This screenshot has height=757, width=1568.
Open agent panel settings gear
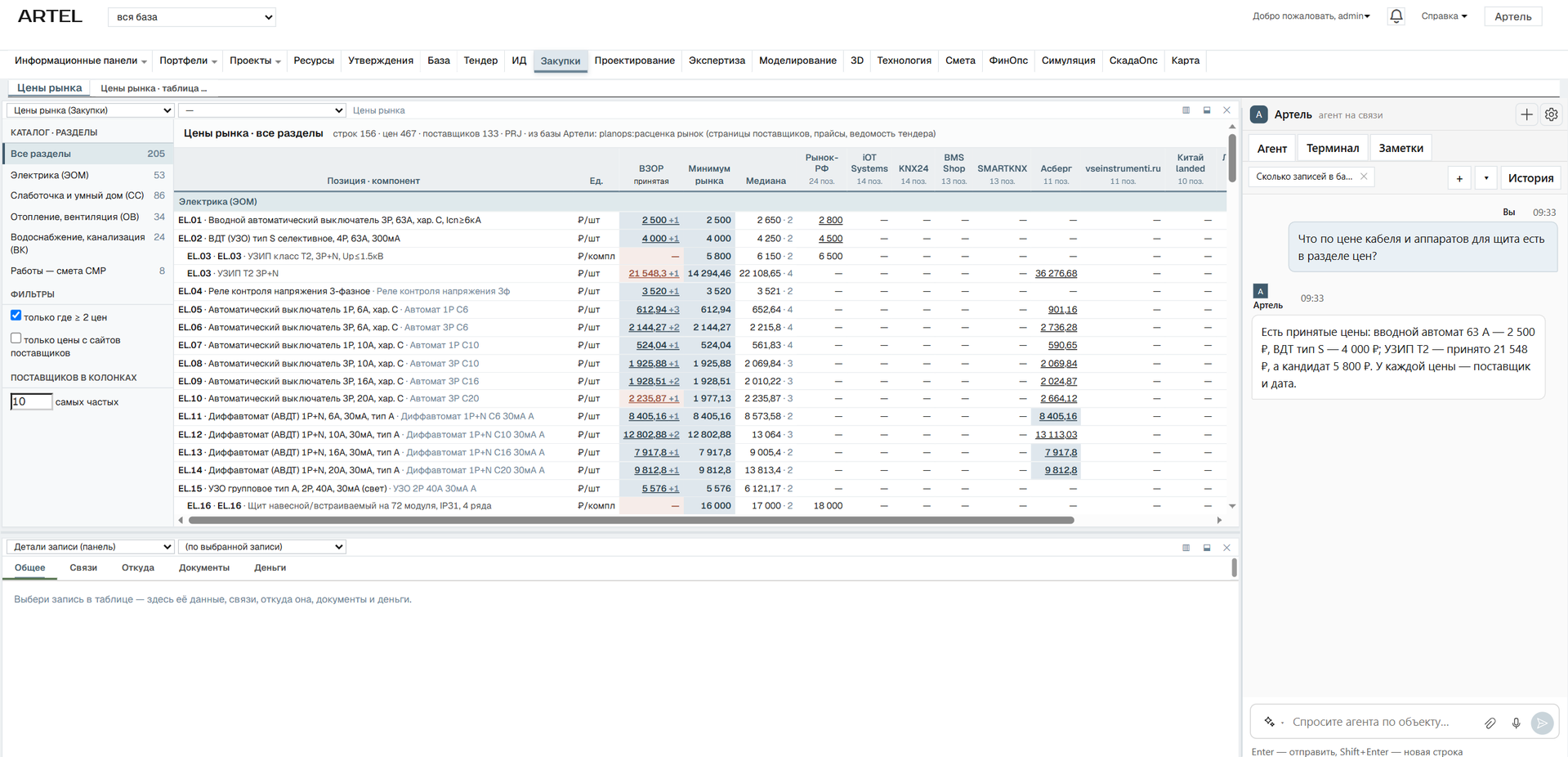1551,114
